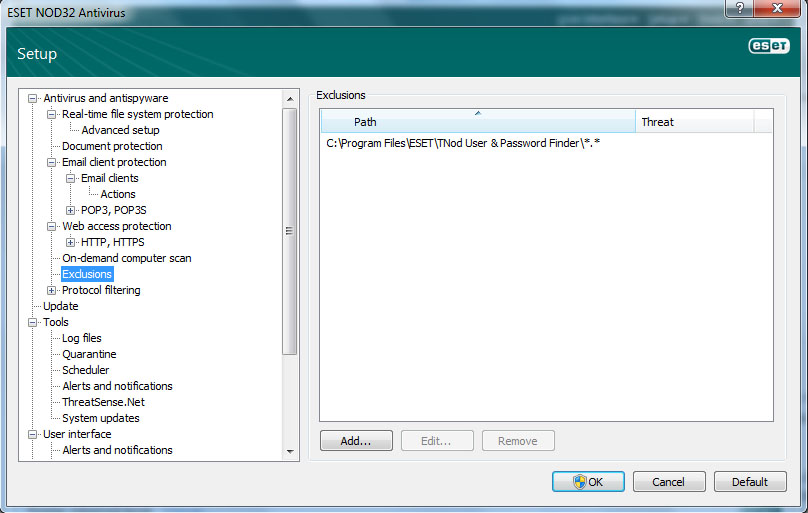Open Scheduler settings
This screenshot has width=808, height=513.
click(x=86, y=370)
